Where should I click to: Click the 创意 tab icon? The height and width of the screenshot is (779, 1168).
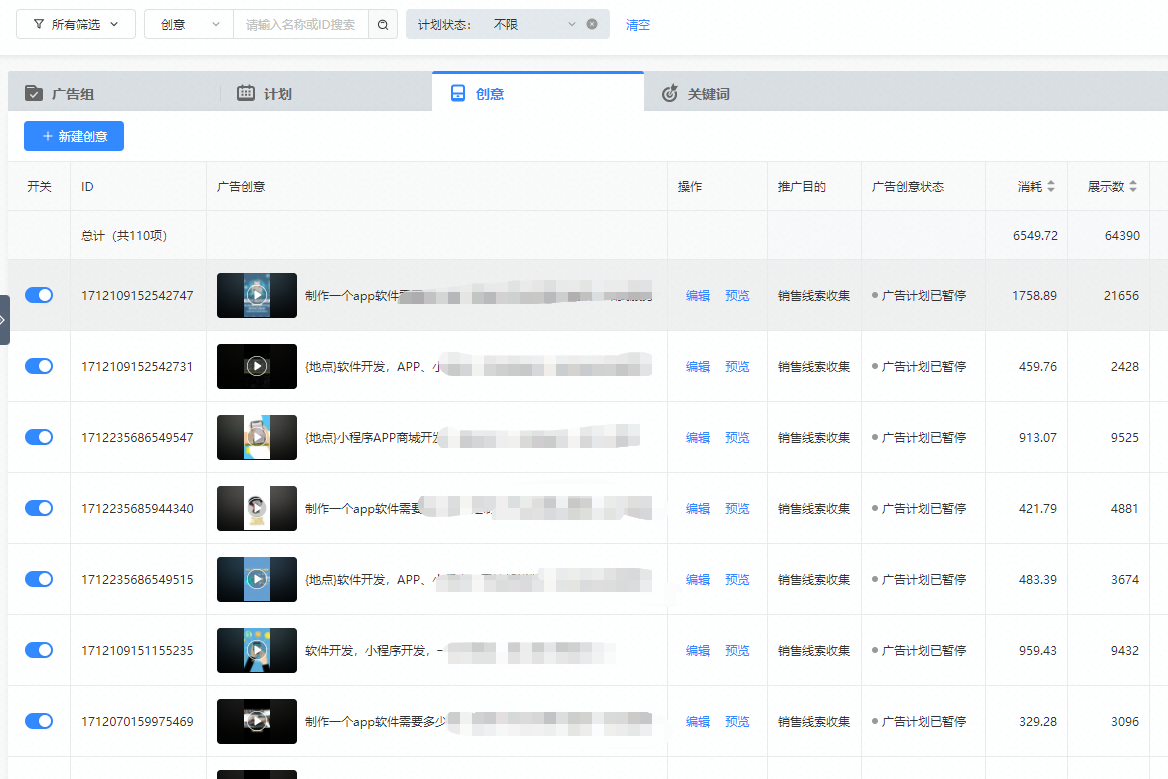click(458, 93)
